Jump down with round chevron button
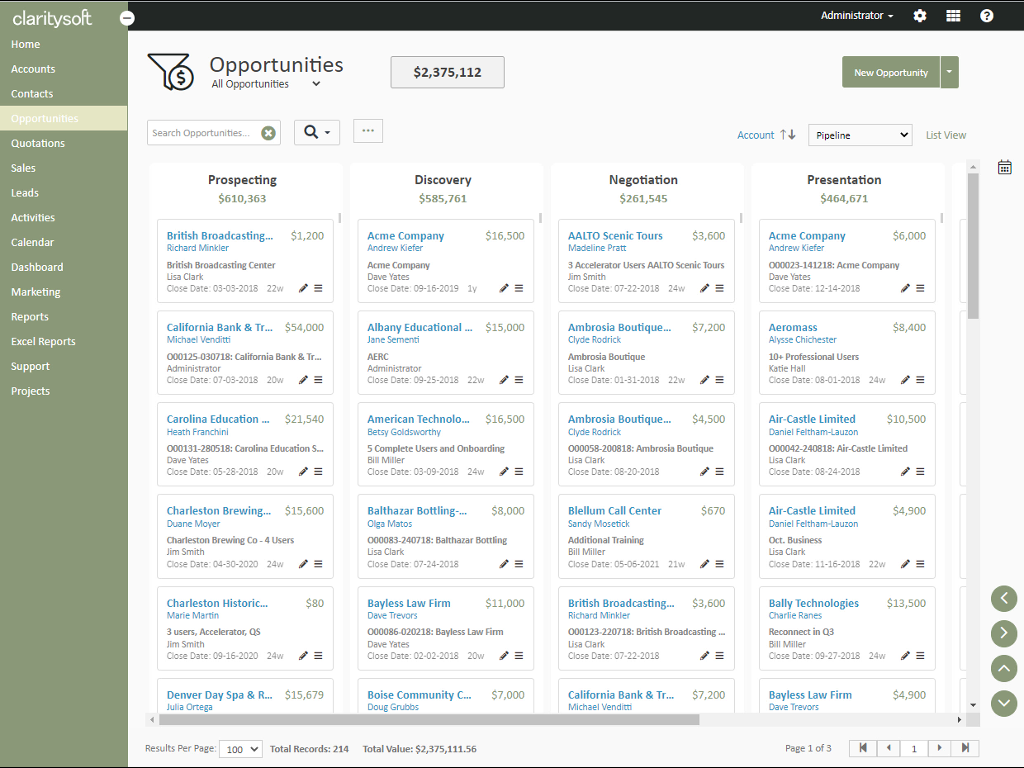 pos(1004,703)
